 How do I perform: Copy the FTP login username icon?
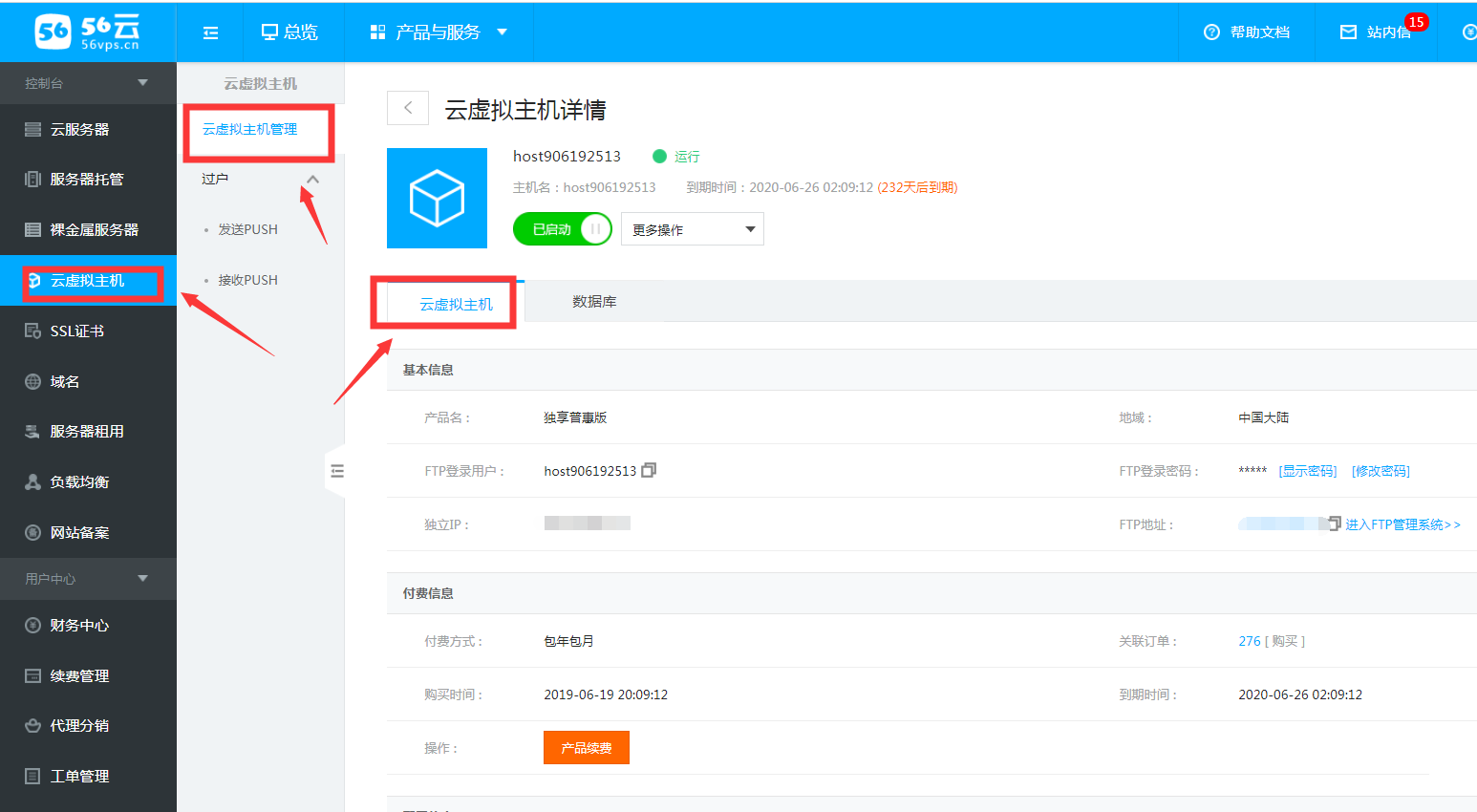coord(649,470)
